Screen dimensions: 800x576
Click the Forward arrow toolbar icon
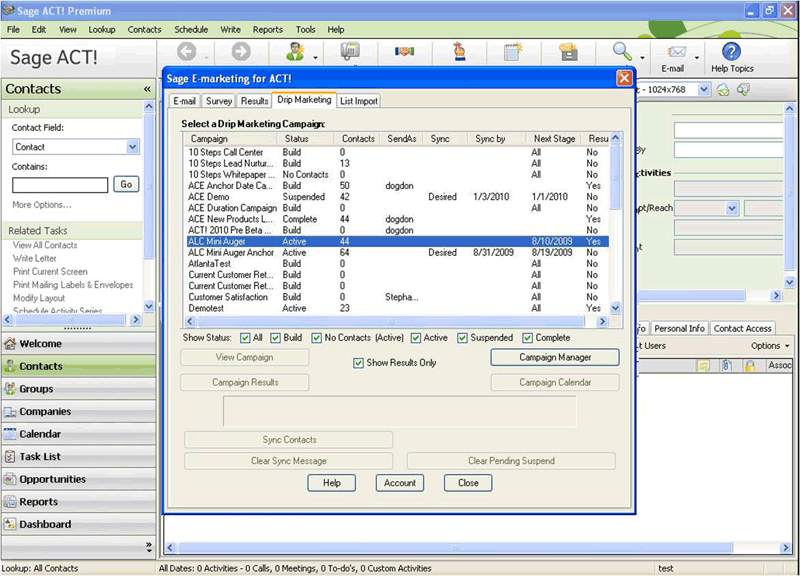coord(241,52)
